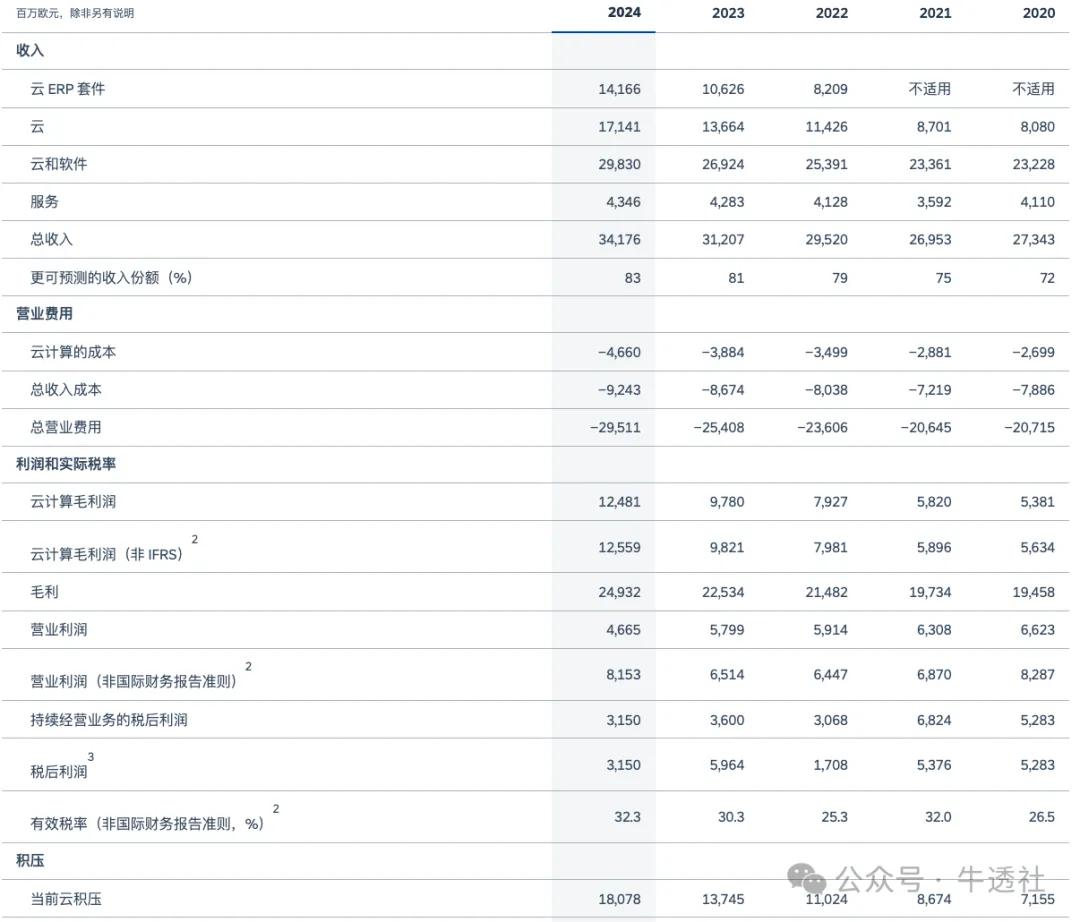Image resolution: width=1080 pixels, height=922 pixels.
Task: Click the 云和软件 row label
Action: coord(59,164)
